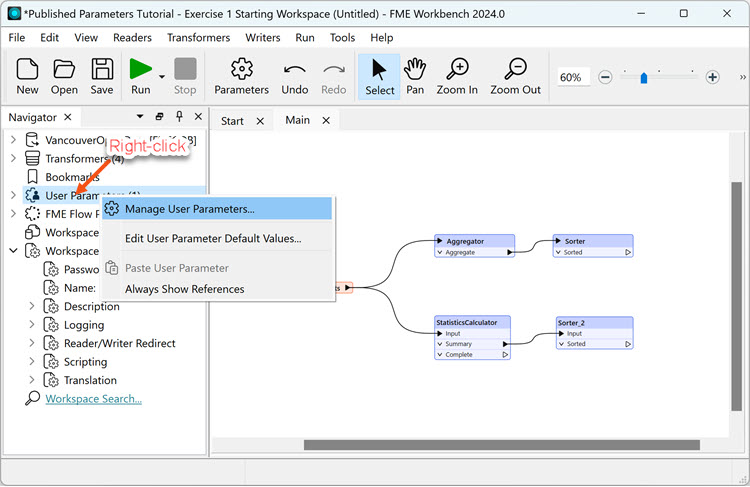750x487 pixels.
Task: Open the Readers menu
Action: tap(132, 37)
